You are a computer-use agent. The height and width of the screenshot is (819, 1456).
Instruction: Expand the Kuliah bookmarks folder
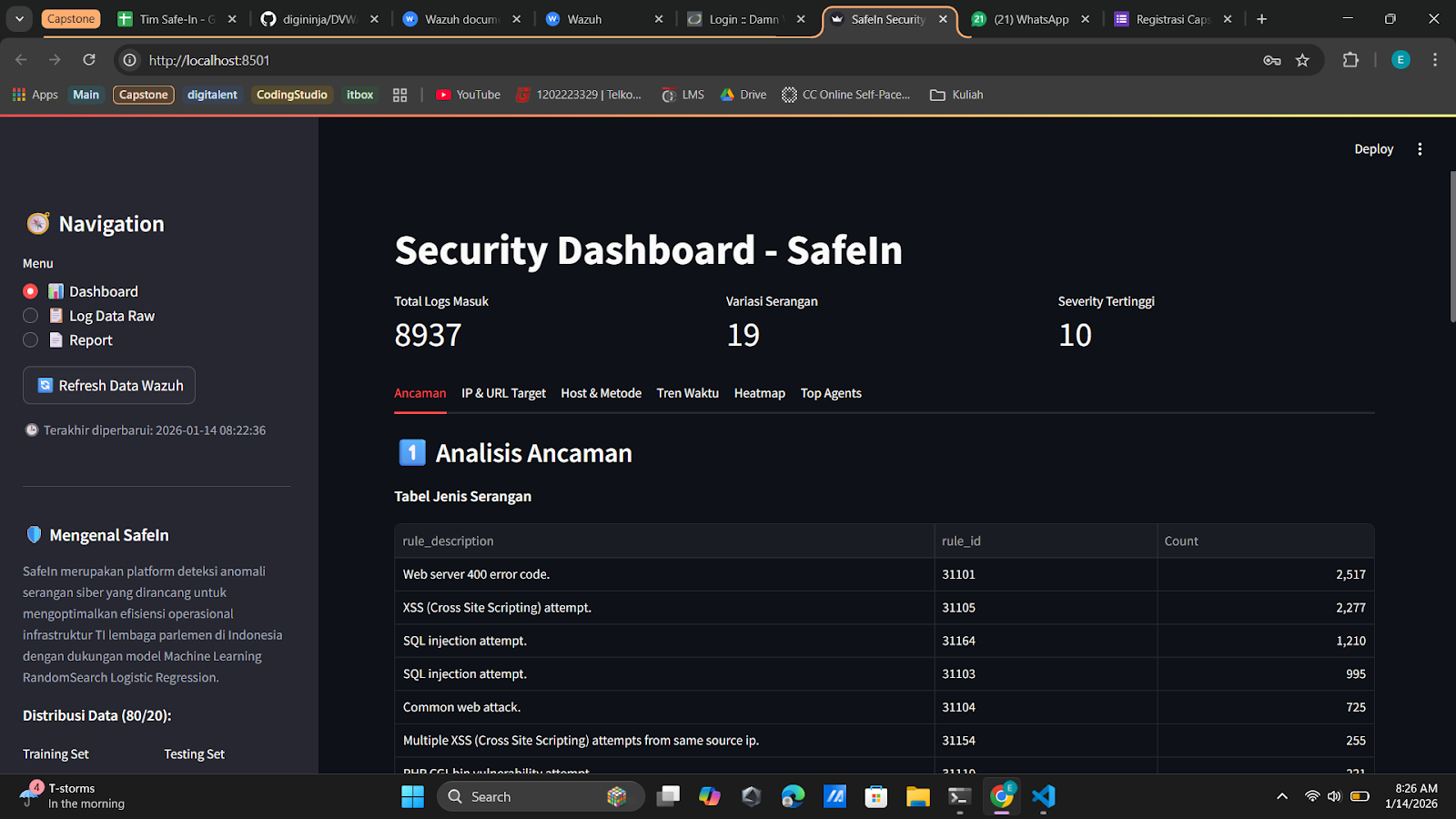click(x=955, y=94)
